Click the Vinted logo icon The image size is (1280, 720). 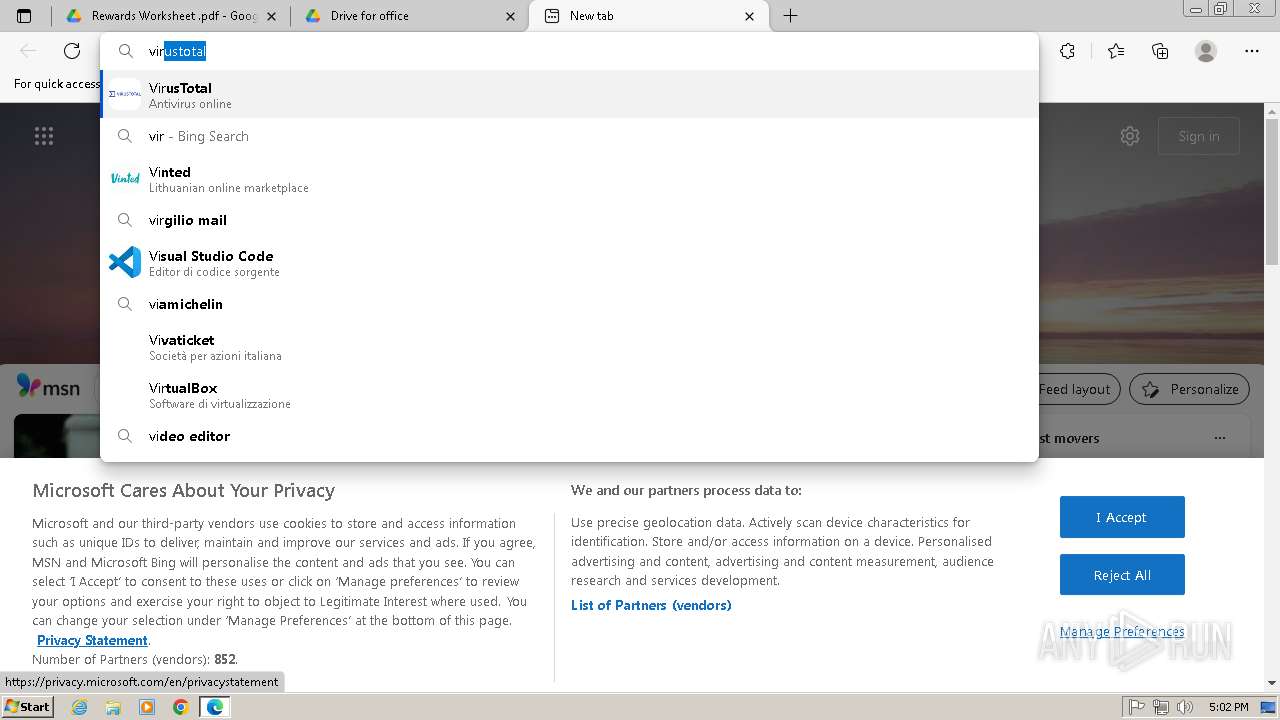pyautogui.click(x=125, y=178)
